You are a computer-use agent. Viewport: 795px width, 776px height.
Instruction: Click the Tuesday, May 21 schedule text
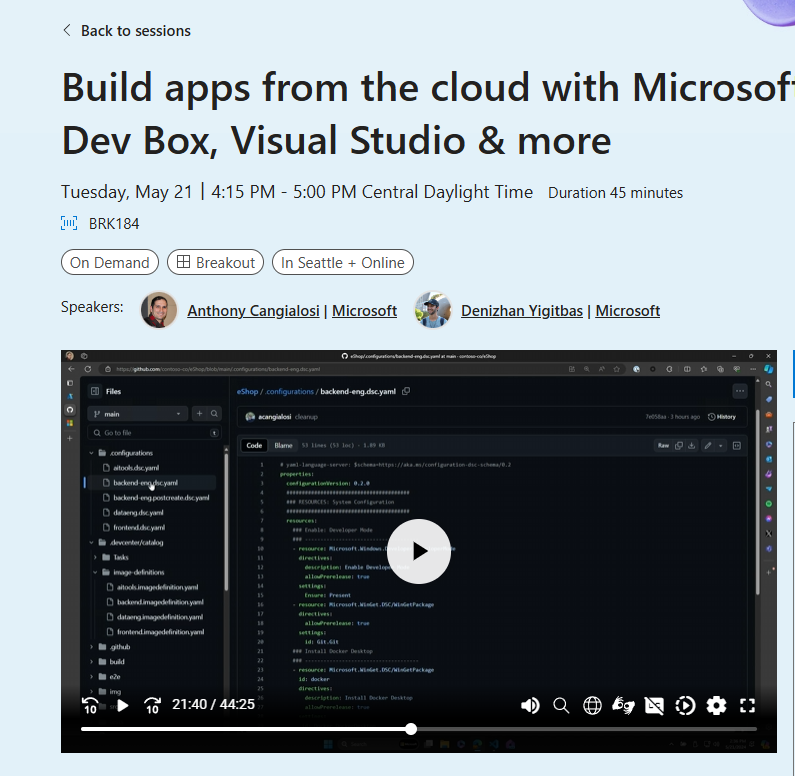[297, 192]
